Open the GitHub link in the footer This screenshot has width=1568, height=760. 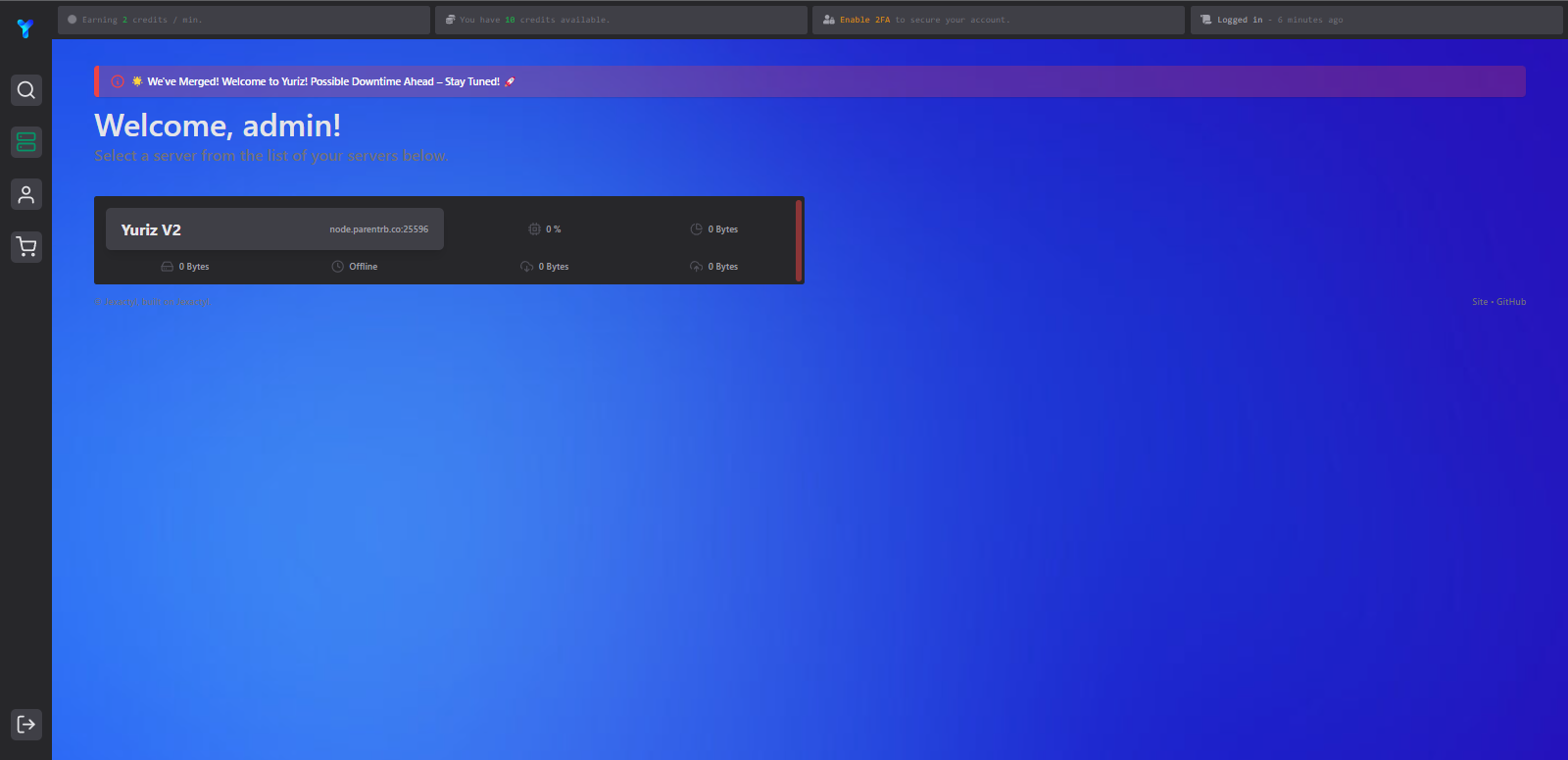(1510, 302)
